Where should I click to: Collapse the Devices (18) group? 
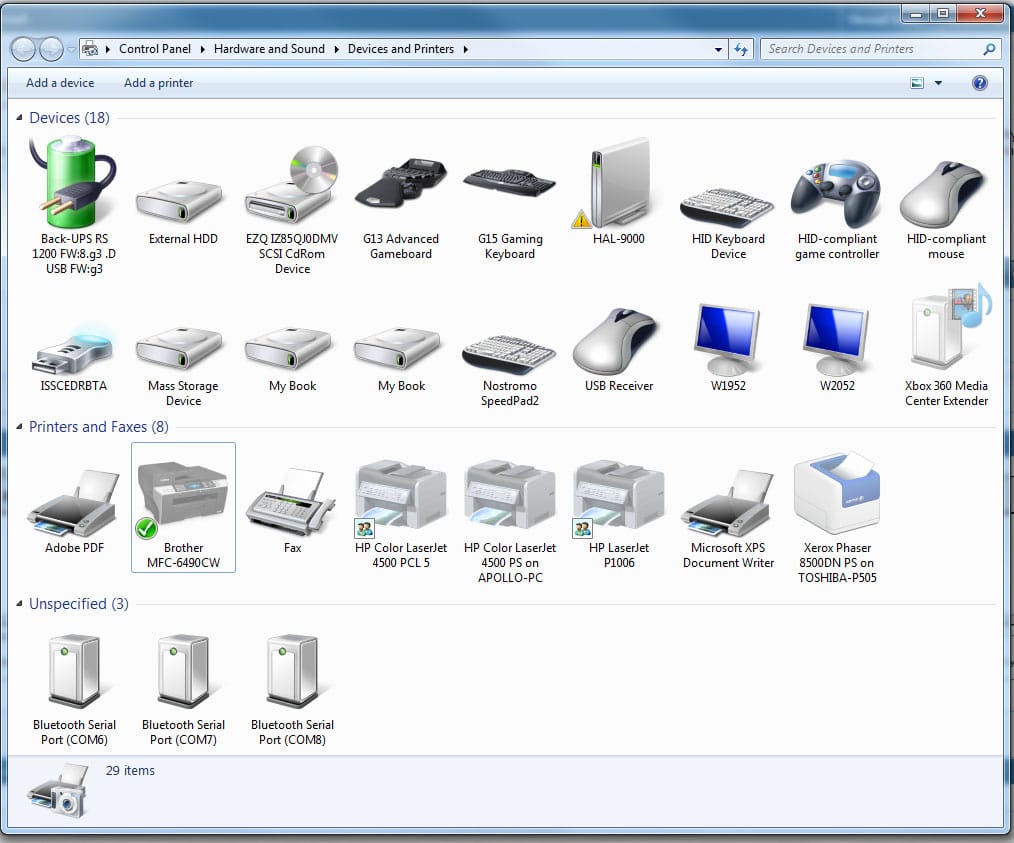[19, 118]
